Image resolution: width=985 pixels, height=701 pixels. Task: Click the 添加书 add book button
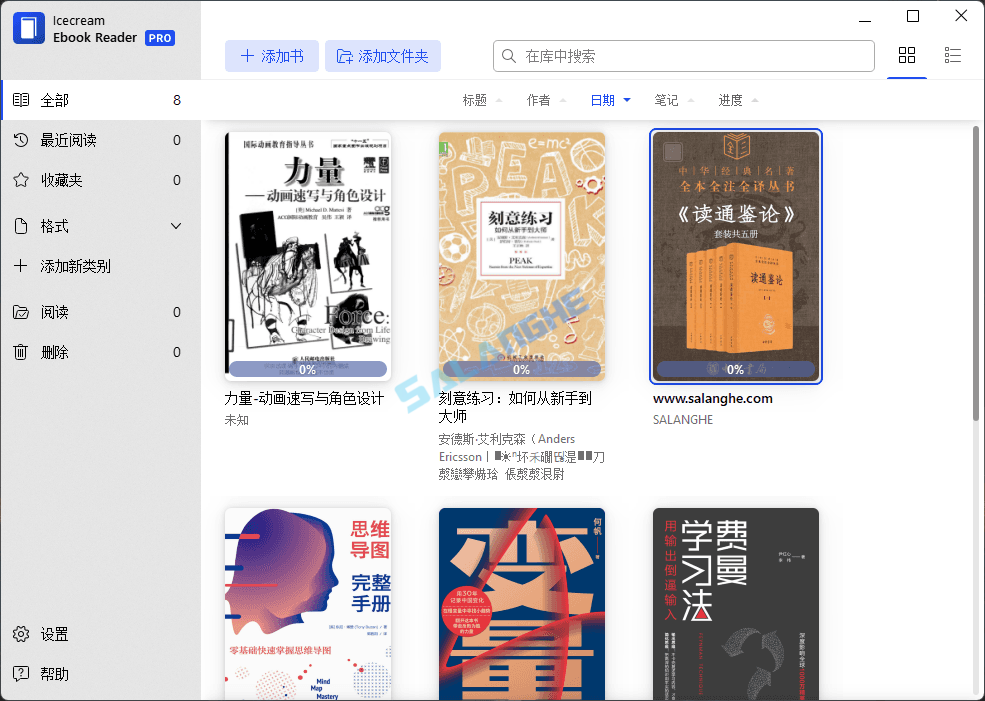coord(271,56)
